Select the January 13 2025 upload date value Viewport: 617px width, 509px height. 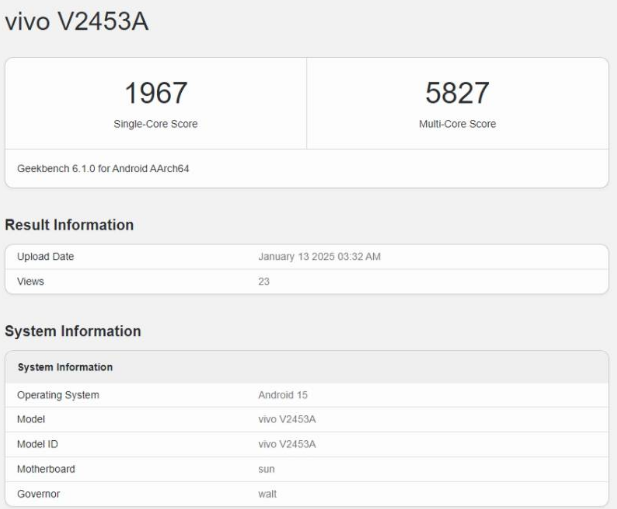(320, 257)
